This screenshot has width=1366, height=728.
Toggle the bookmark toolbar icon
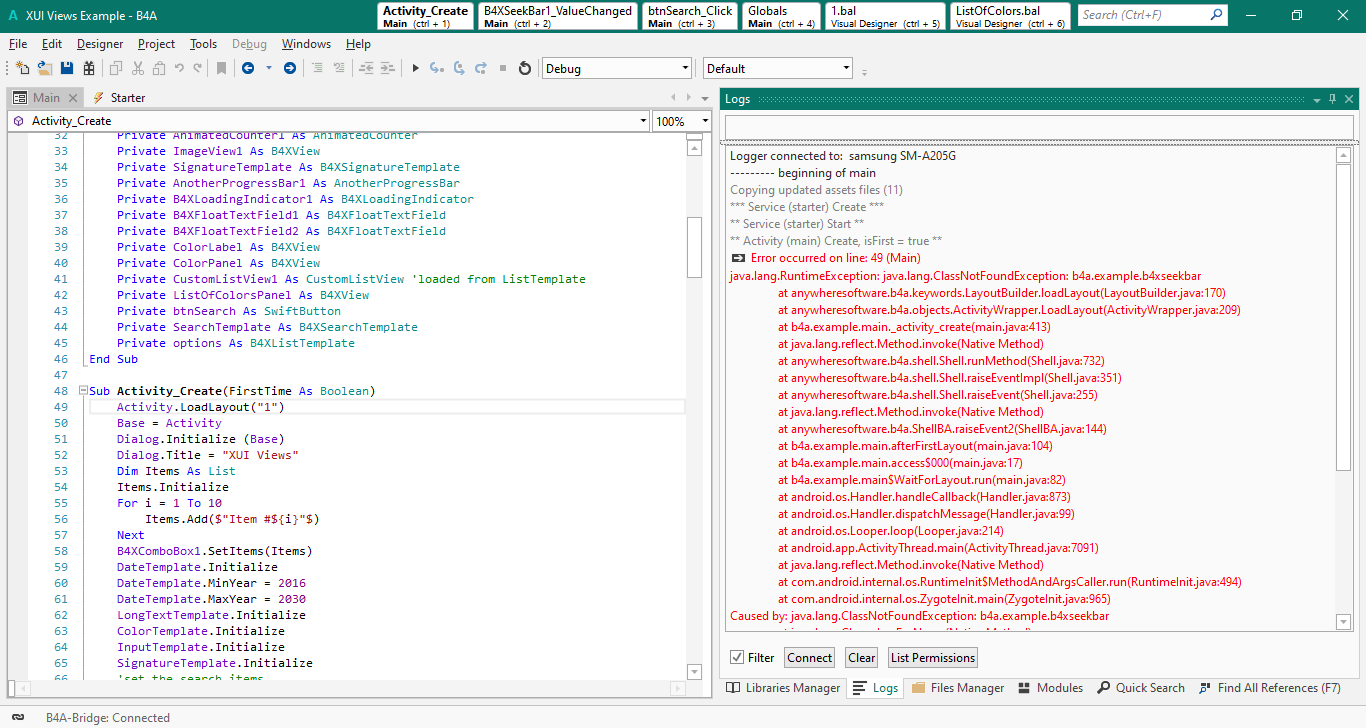pos(221,68)
